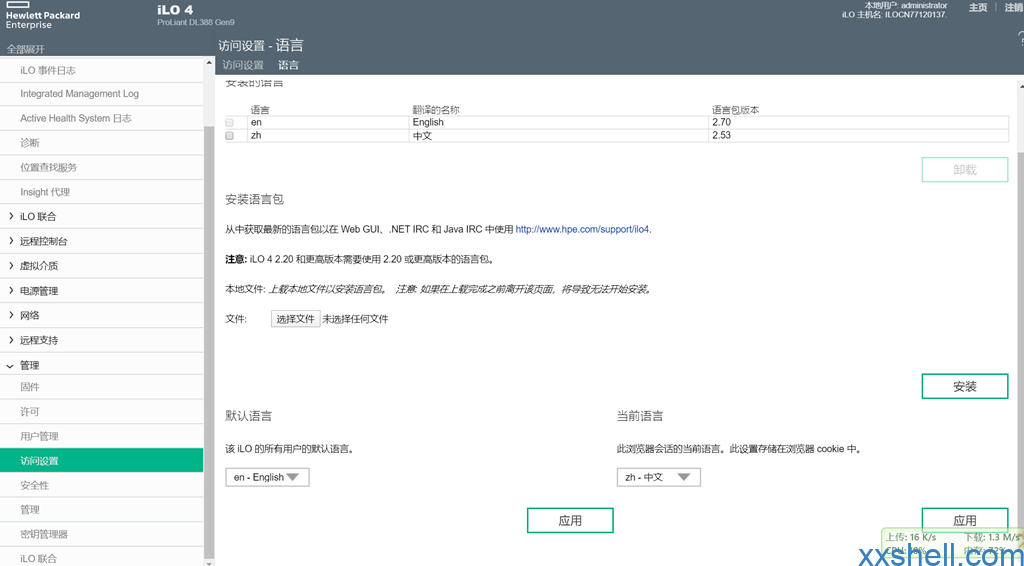The height and width of the screenshot is (566, 1024).
Task: Open 安全性 in the sidebar
Action: 101,486
